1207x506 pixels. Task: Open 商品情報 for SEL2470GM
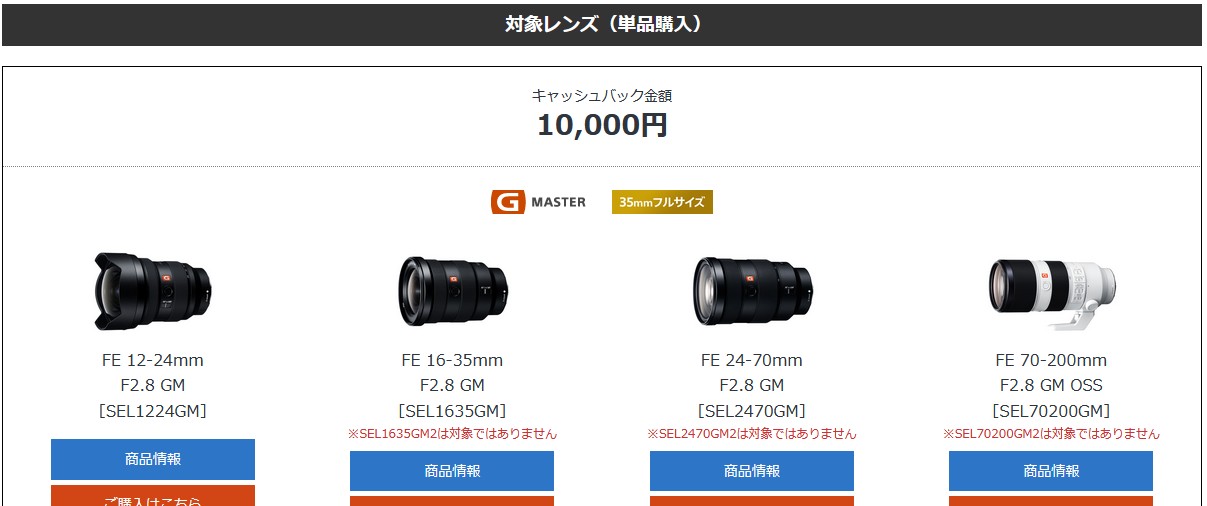(752, 471)
